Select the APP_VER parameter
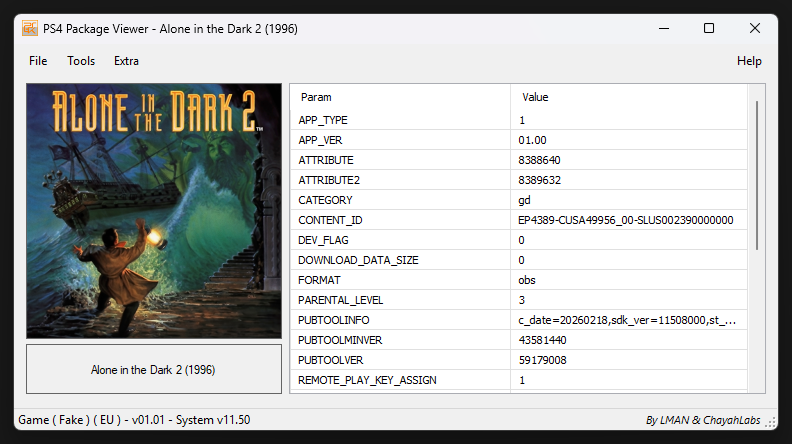Viewport: 792px width, 444px height. [x=320, y=140]
